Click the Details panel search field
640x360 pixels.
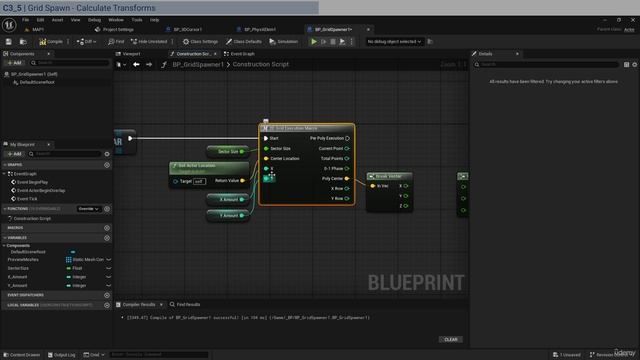[x=546, y=64]
